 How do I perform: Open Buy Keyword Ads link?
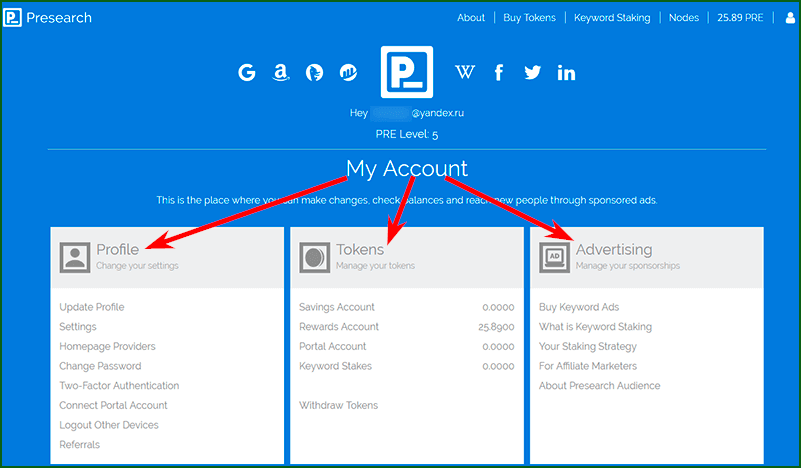click(x=579, y=307)
